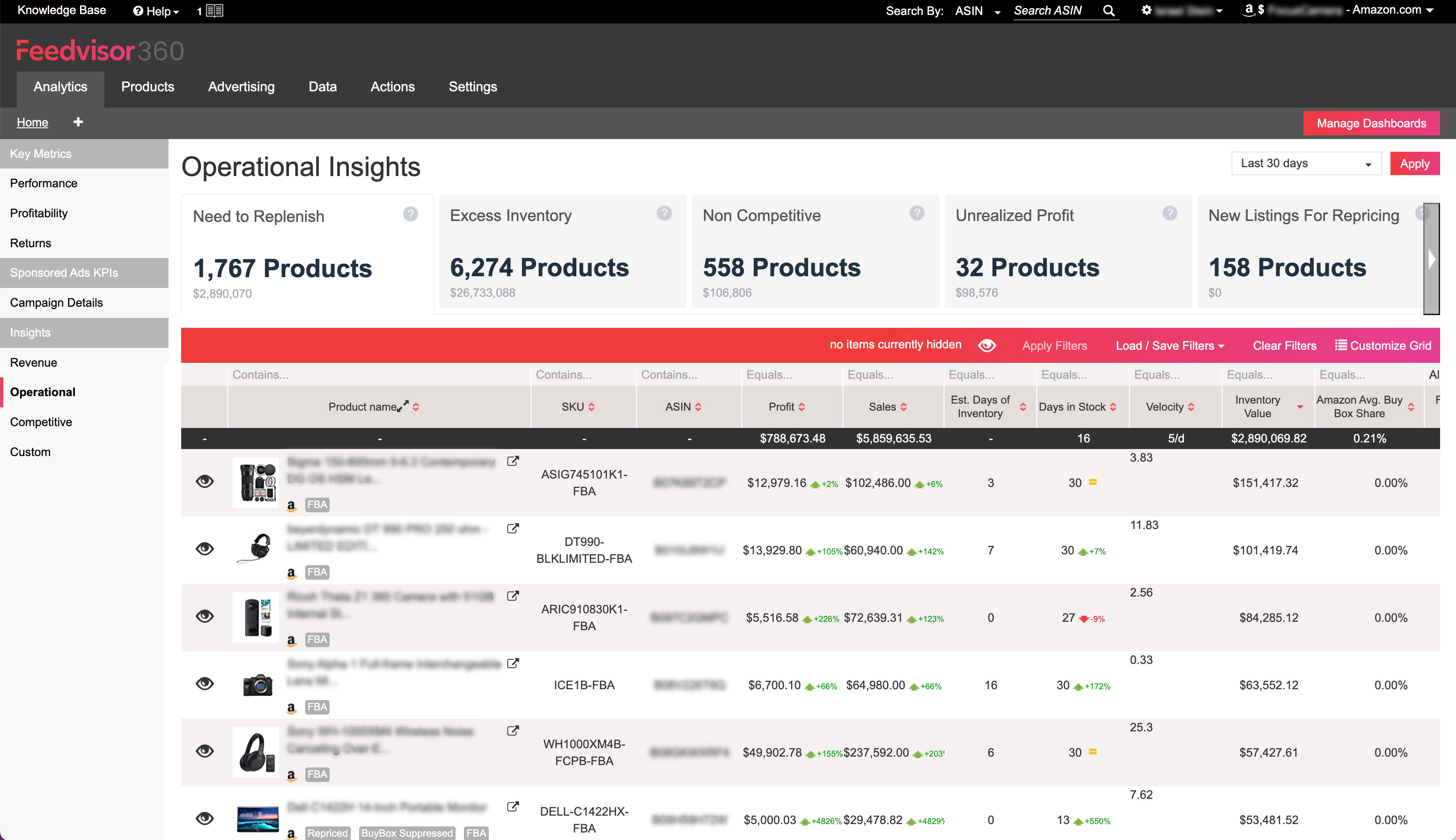Add a new dashboard with the plus icon
This screenshot has width=1456, height=840.
click(77, 122)
